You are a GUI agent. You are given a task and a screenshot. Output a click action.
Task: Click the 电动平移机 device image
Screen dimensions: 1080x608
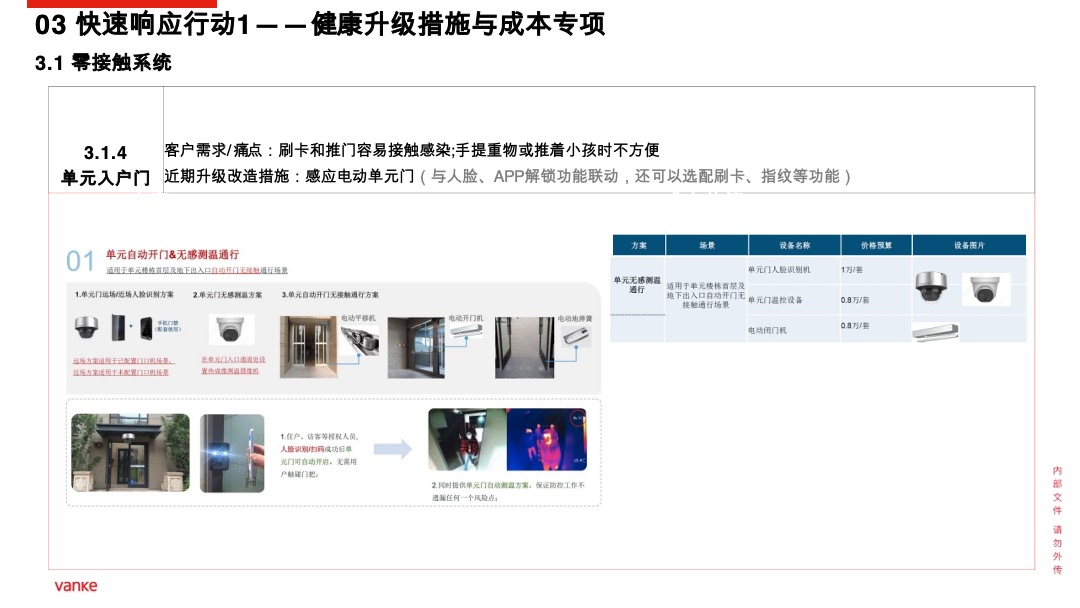(x=361, y=339)
